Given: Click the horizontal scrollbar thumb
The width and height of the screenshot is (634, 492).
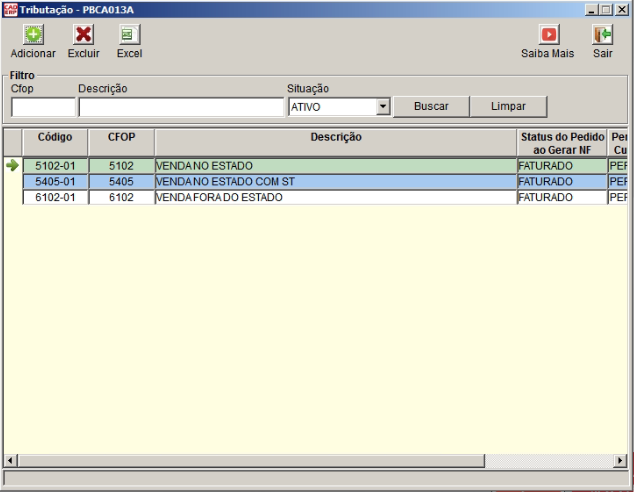Looking at the screenshot, I should point(251,460).
